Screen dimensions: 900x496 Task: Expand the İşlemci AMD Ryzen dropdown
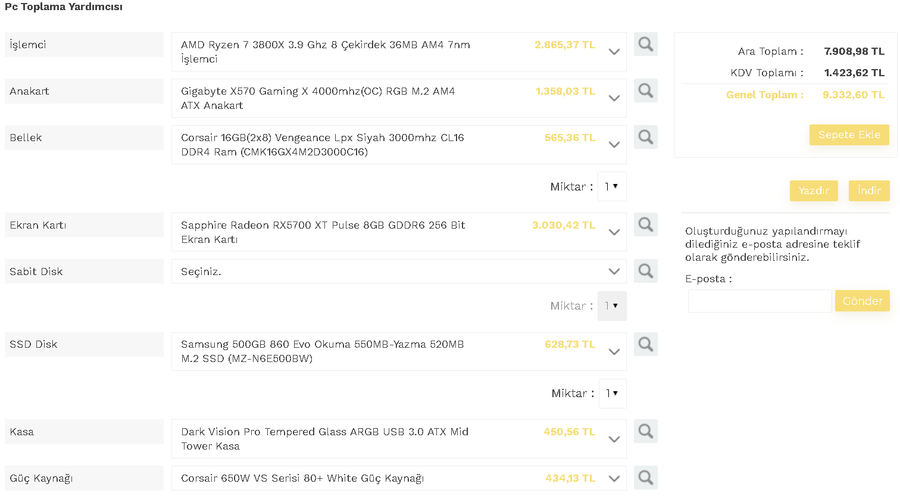pyautogui.click(x=615, y=52)
